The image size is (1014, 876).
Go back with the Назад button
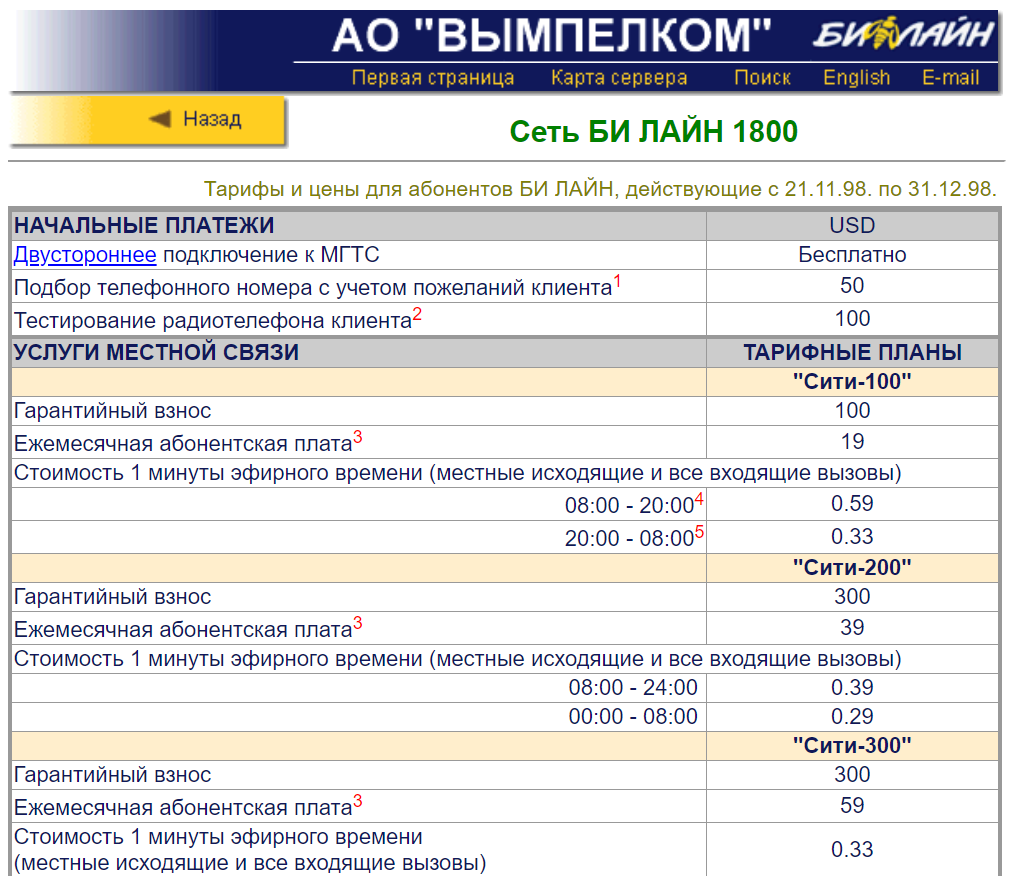point(148,120)
